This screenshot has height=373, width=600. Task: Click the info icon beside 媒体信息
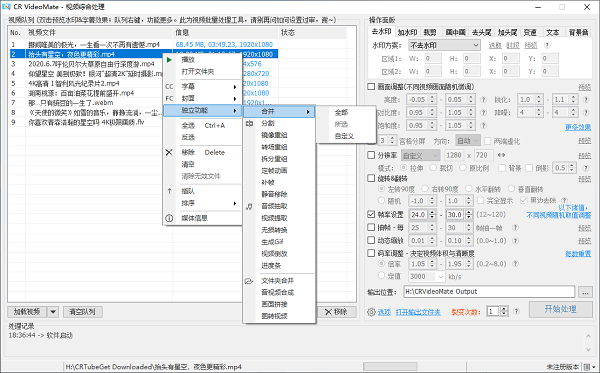pos(169,218)
